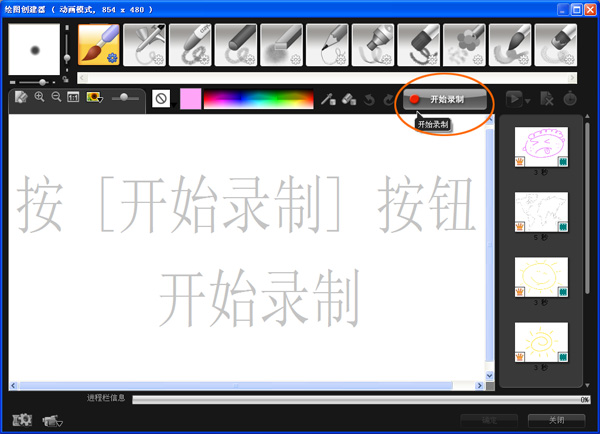Click the clear preview window icon
The width and height of the screenshot is (600, 434).
click(21, 97)
